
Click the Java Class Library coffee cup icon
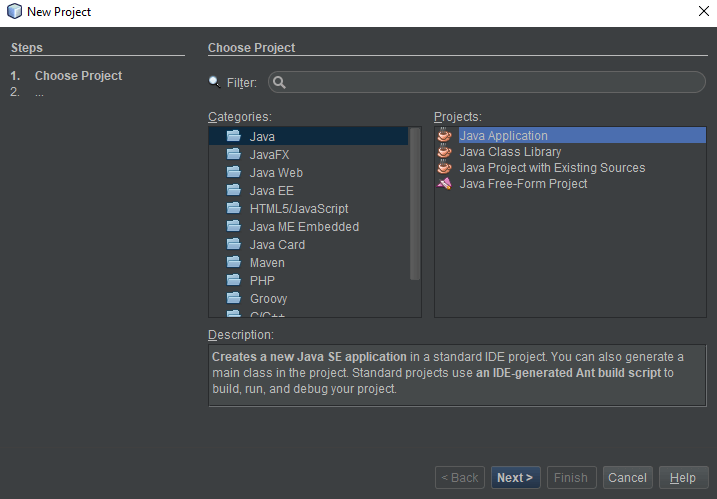click(444, 151)
